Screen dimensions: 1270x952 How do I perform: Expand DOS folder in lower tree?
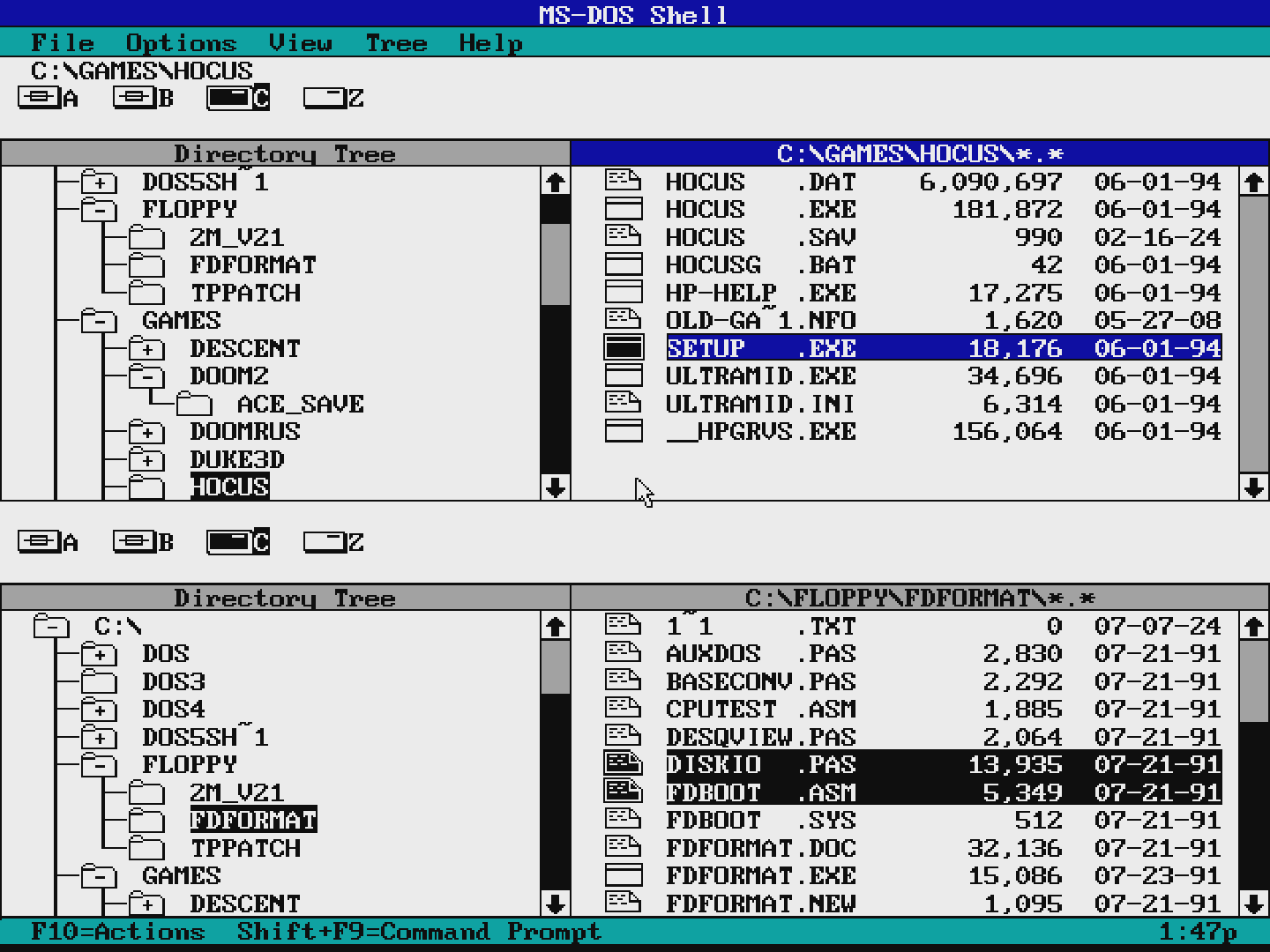pyautogui.click(x=99, y=653)
